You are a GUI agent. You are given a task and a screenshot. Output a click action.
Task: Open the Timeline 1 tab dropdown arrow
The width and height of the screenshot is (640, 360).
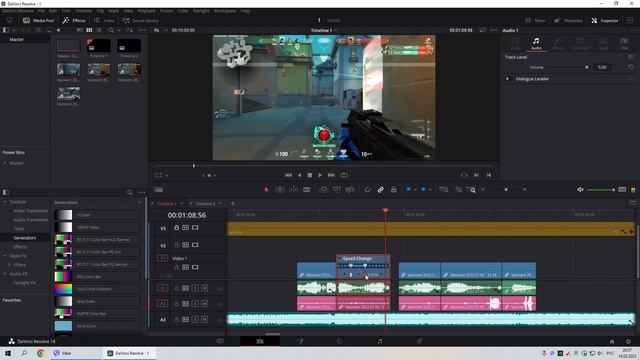coord(181,203)
